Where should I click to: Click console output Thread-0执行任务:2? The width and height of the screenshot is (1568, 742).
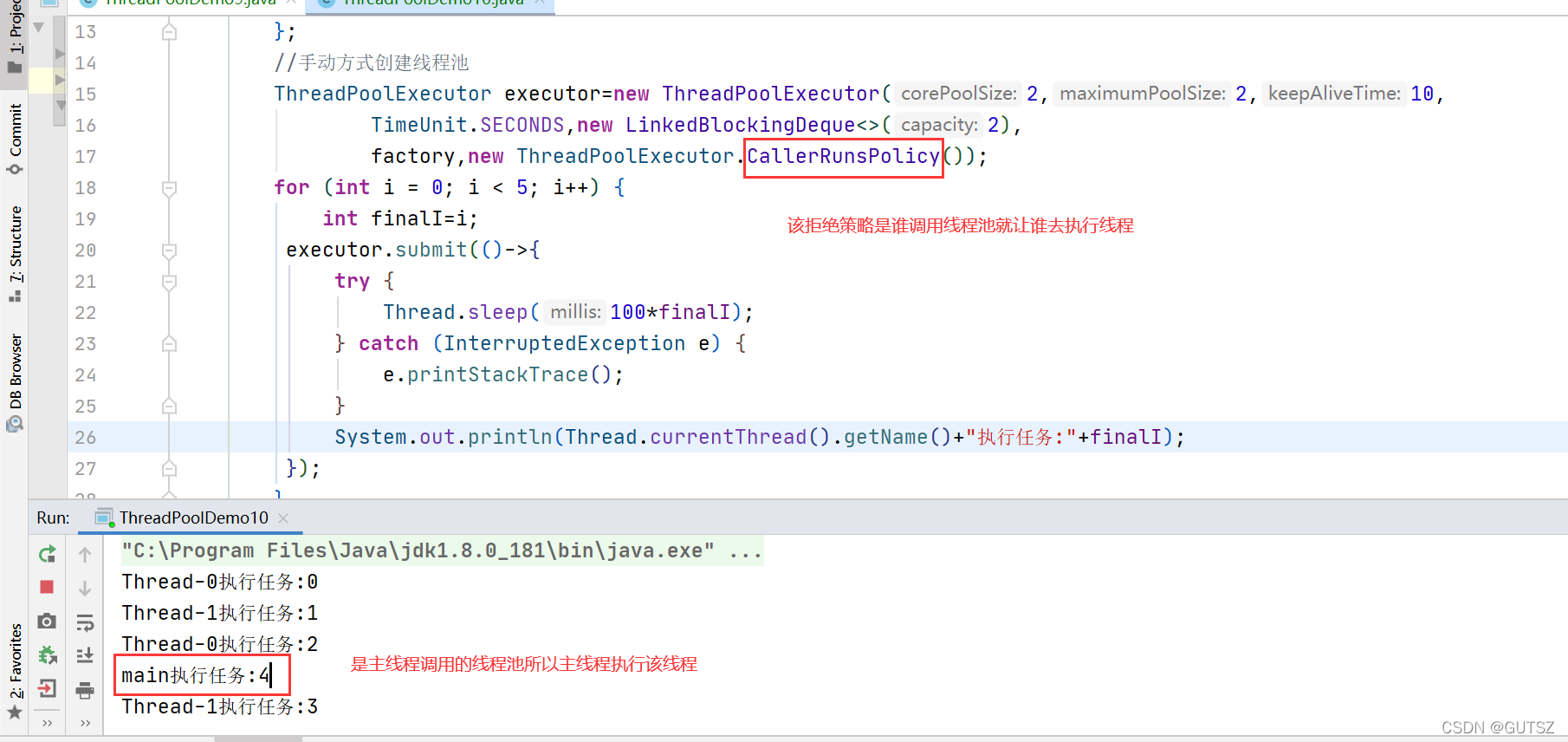(x=220, y=644)
